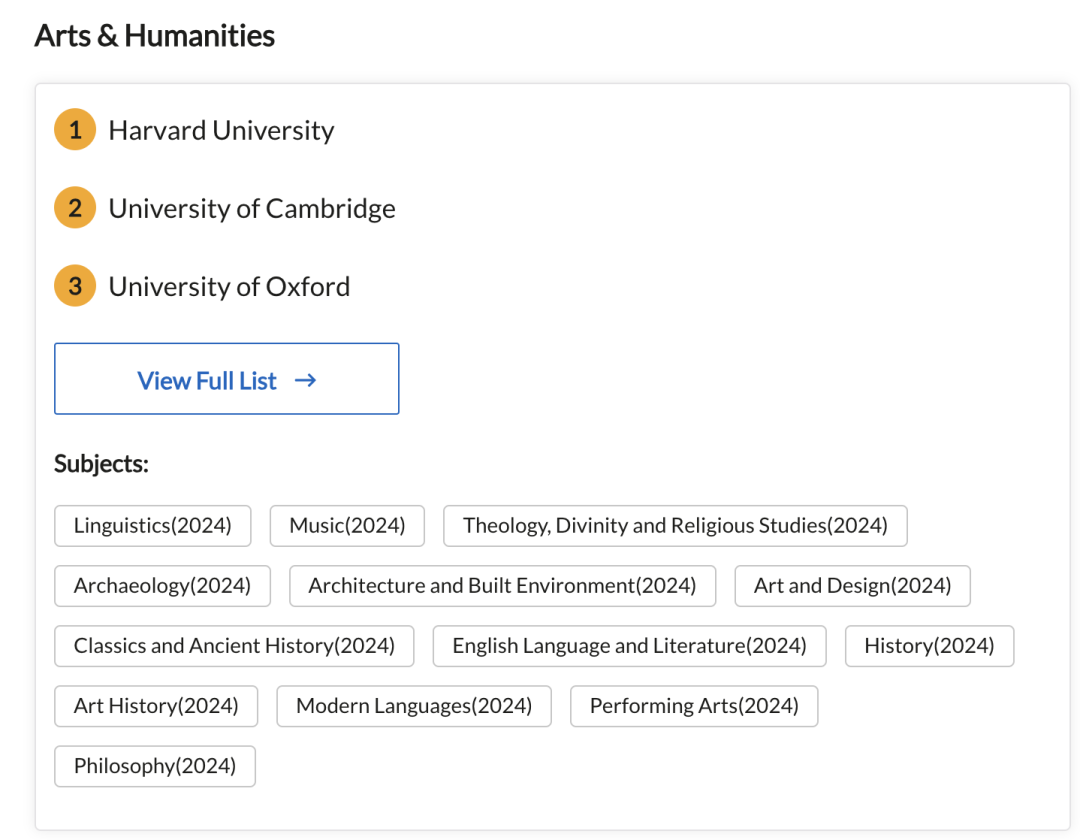Open Architecture and Built Environment(2024)
Screen dimensions: 1080x840
point(503,586)
